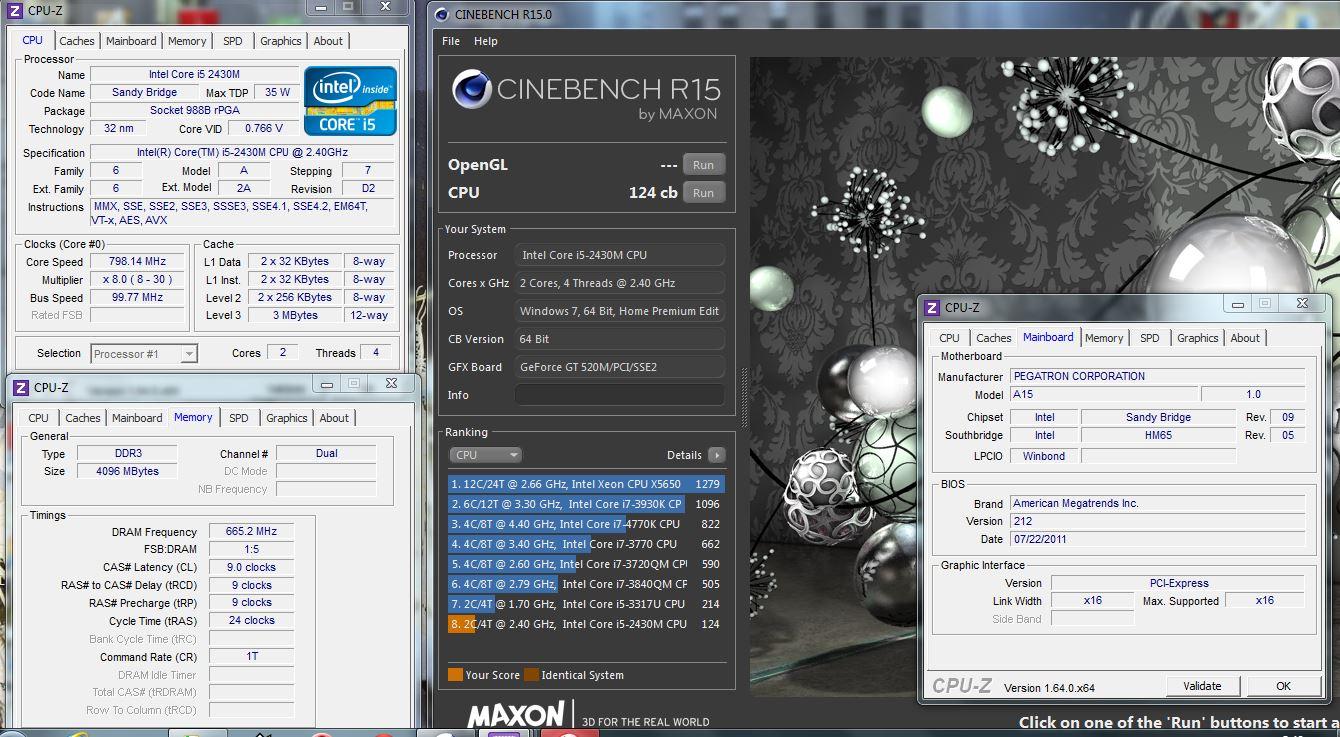Click the orange Your Score legend swatch
Image resolution: width=1340 pixels, height=737 pixels.
coord(455,675)
